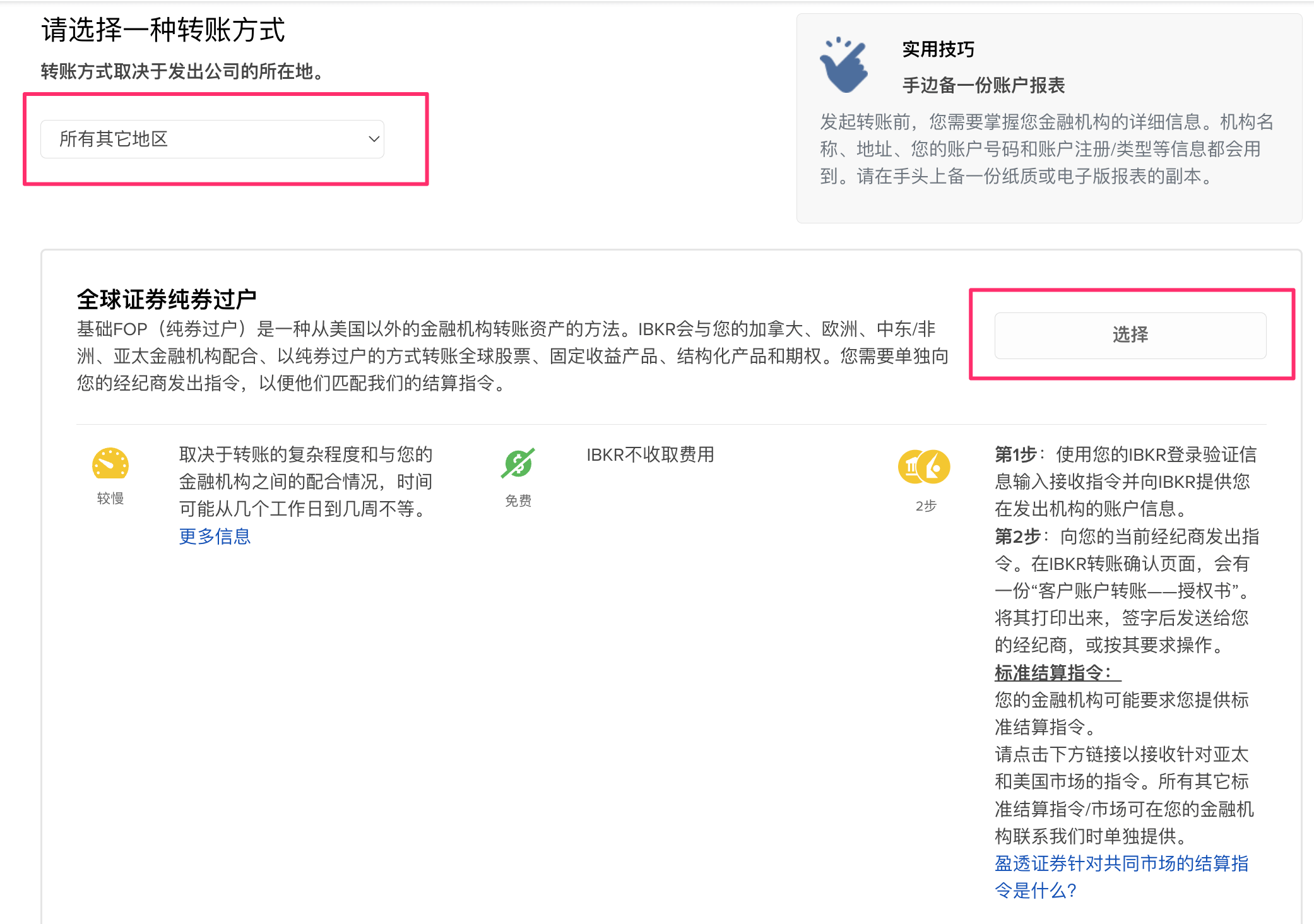
Task: Click the 手边备一份账户报表 subtitle
Action: [x=983, y=85]
